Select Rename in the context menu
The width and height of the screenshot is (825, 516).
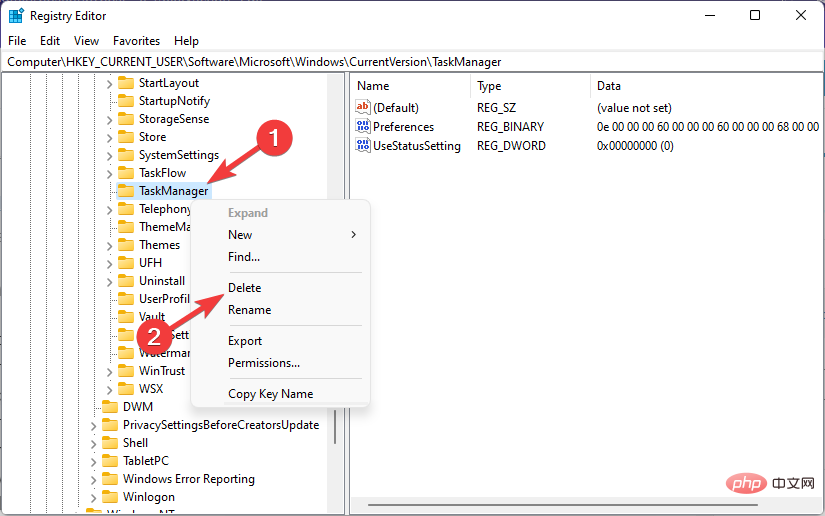click(x=281, y=310)
